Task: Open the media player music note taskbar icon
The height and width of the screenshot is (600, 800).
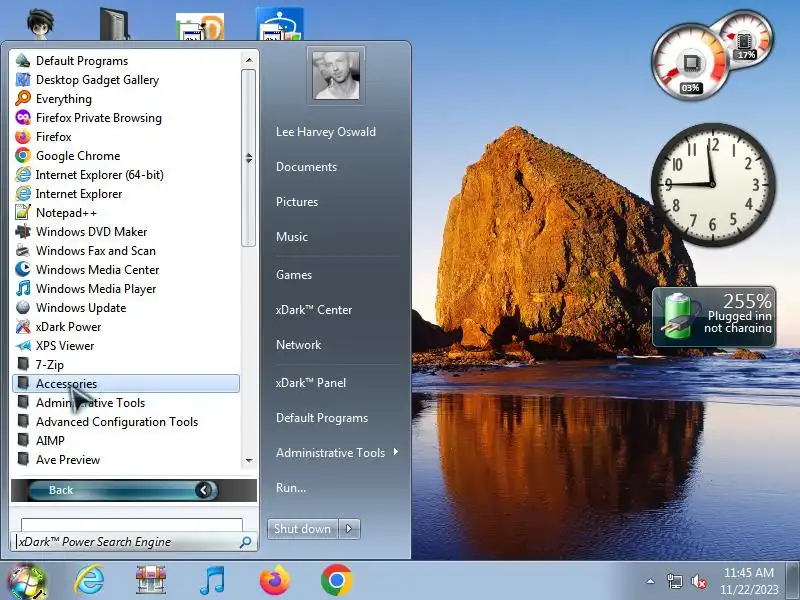Action: click(x=212, y=581)
